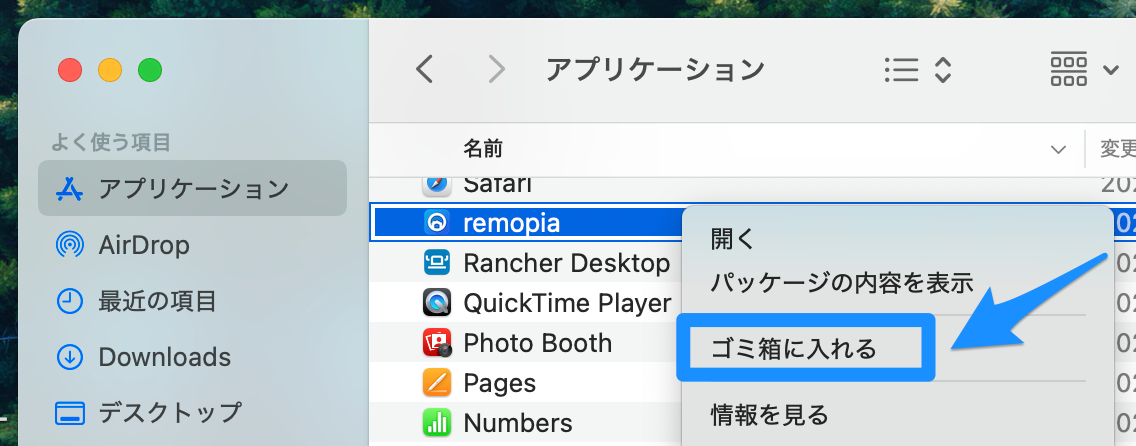Click the Downloads arrow icon
1136x446 pixels.
coord(70,356)
